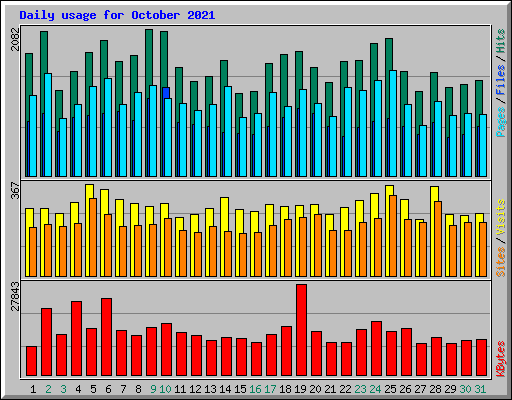Click the cyan pages bar for day 6
Viewport: 512px width, 400px height.
click(x=108, y=127)
